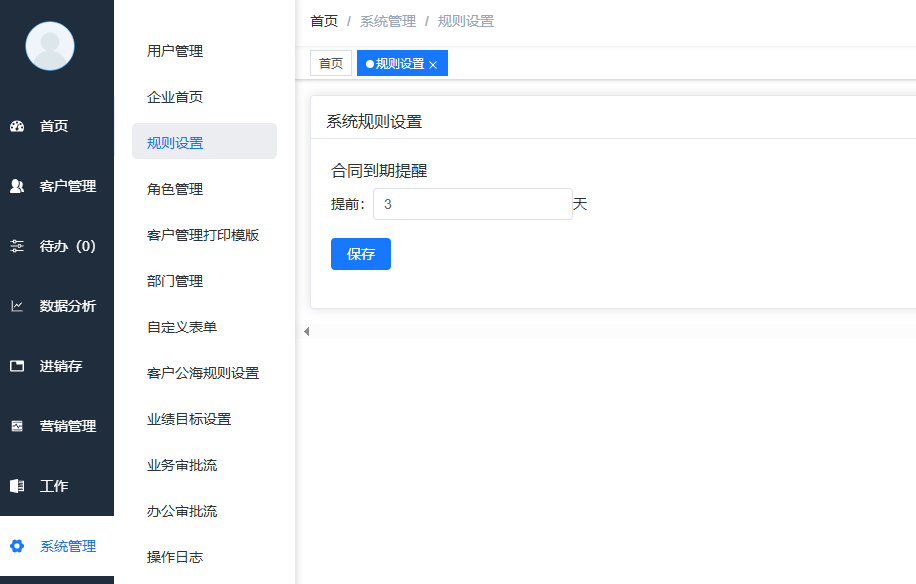
Task: Click the 天 unit label
Action: [x=580, y=204]
